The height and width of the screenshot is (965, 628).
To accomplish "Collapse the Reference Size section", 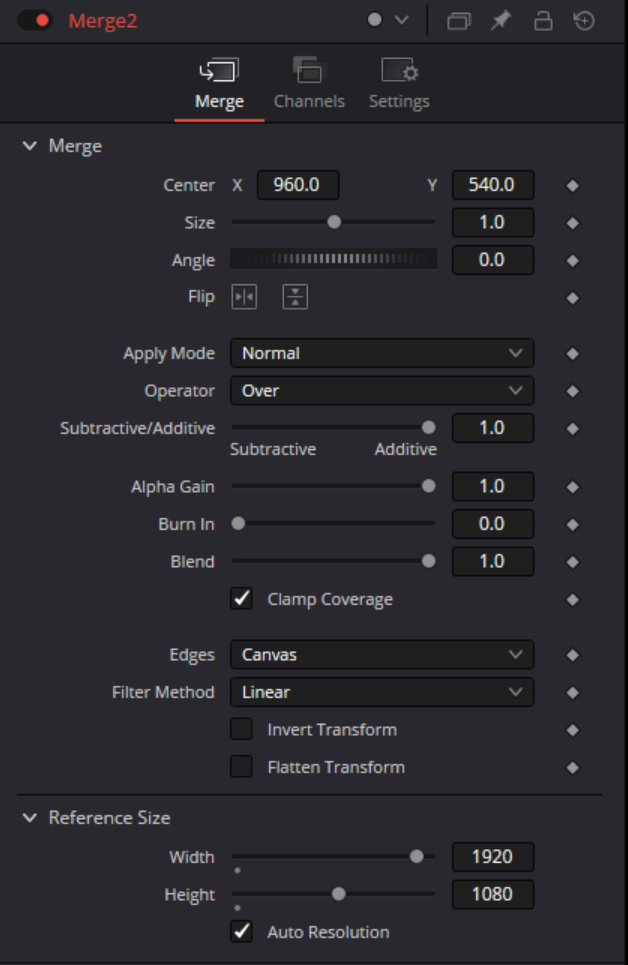I will pyautogui.click(x=29, y=818).
